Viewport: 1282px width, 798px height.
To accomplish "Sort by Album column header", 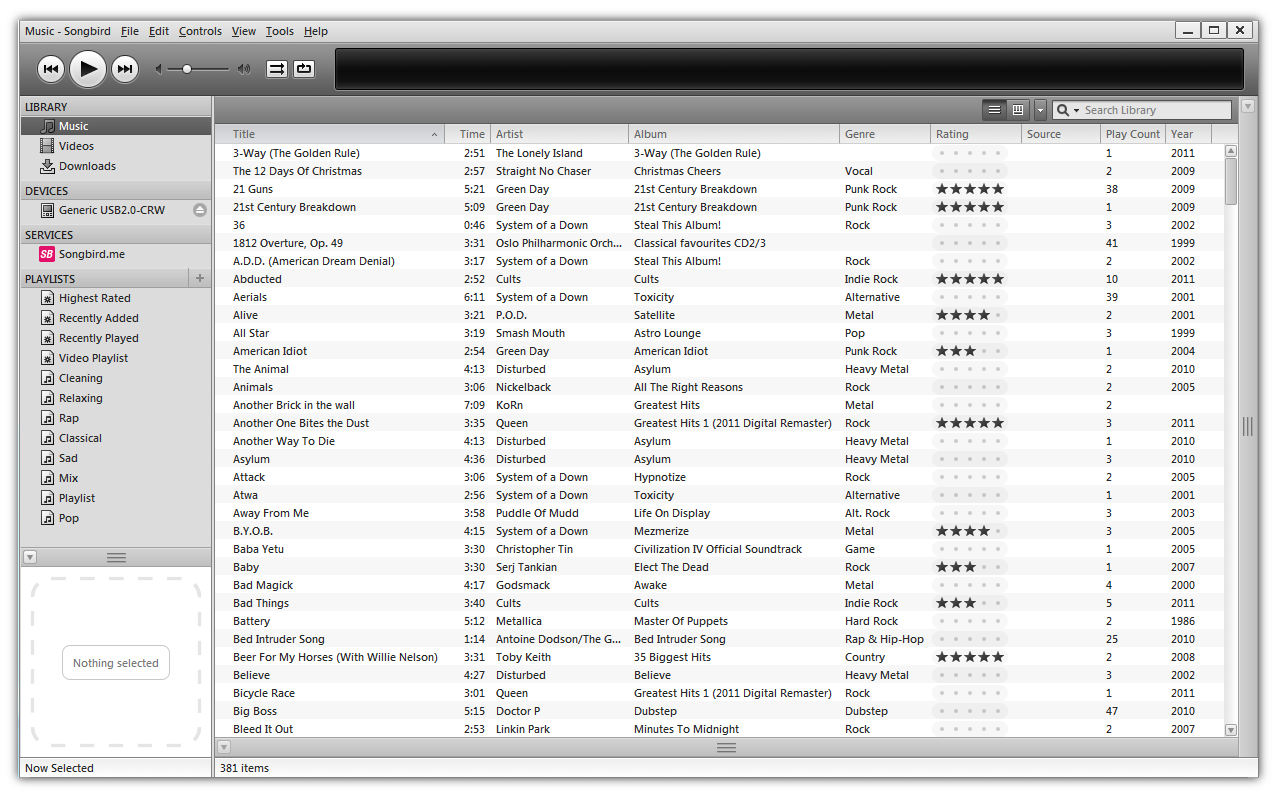I will 734,134.
